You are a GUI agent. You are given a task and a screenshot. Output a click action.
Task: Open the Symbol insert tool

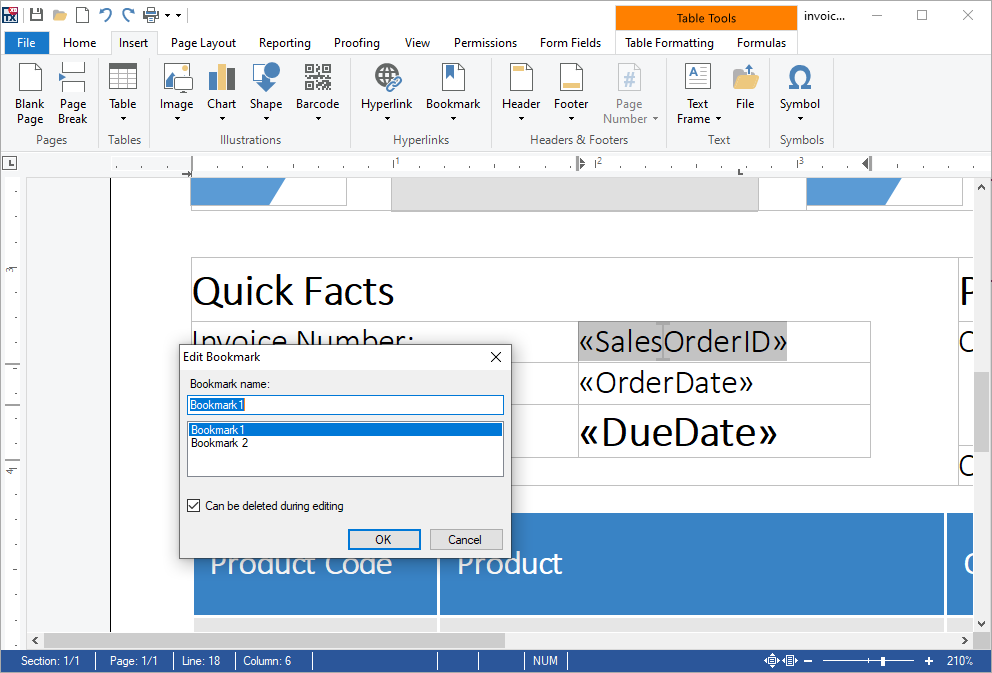(799, 92)
